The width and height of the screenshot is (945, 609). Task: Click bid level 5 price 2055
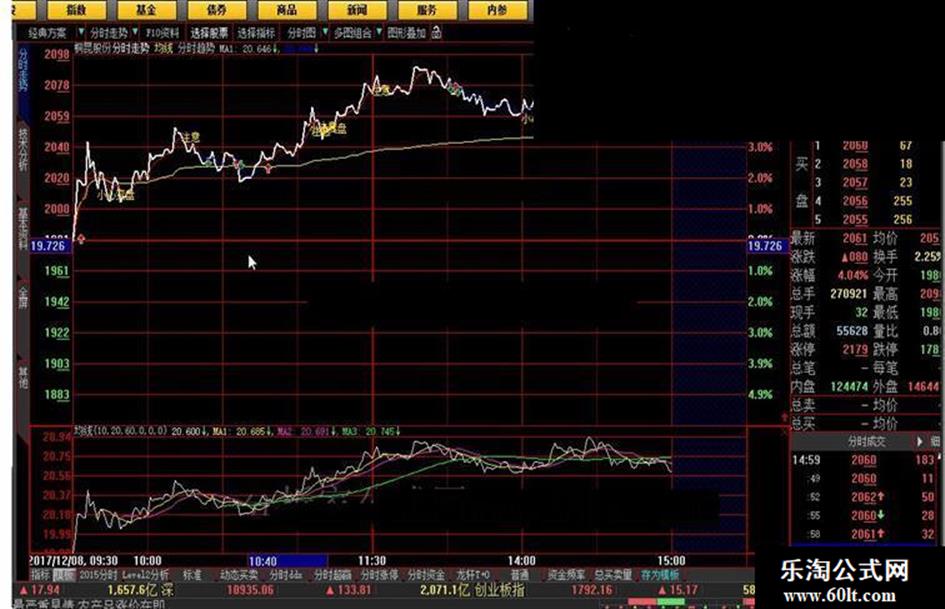(855, 219)
